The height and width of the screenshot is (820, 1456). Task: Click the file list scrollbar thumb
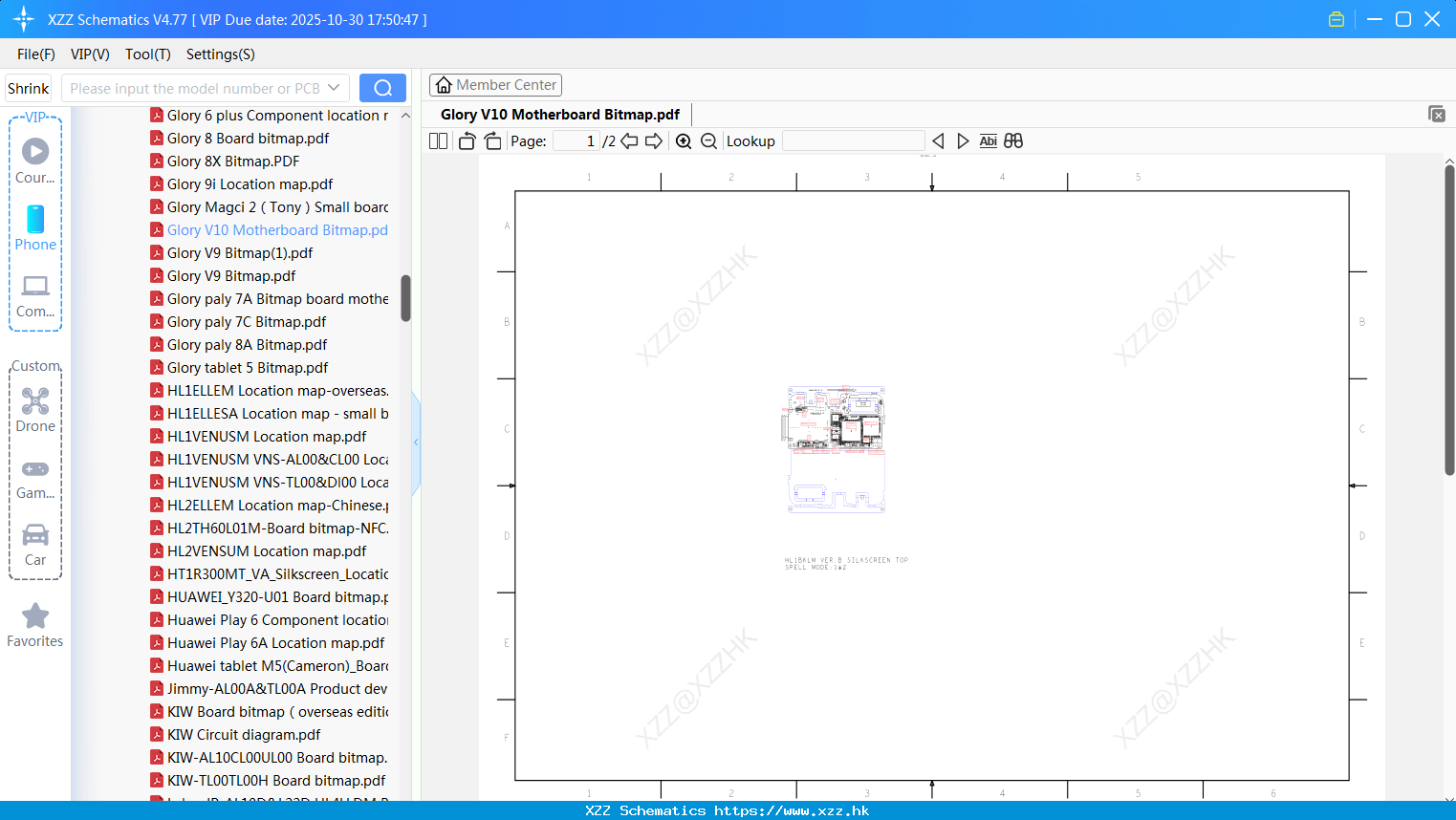click(x=405, y=298)
